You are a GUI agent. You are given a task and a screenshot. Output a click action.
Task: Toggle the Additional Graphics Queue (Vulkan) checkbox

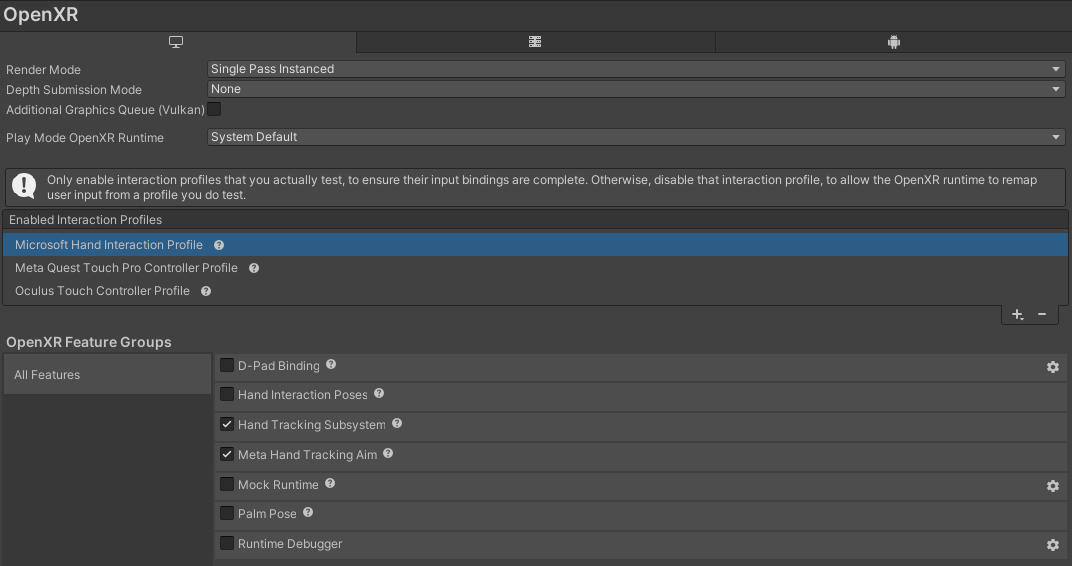[214, 109]
